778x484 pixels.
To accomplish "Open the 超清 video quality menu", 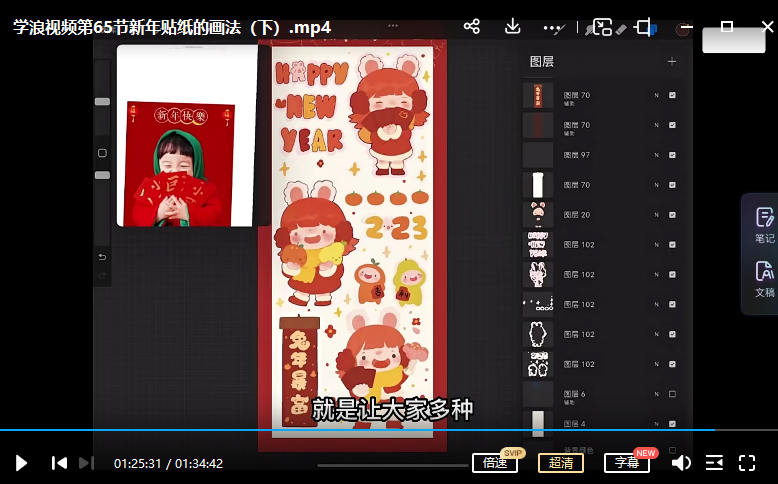I will [x=561, y=463].
